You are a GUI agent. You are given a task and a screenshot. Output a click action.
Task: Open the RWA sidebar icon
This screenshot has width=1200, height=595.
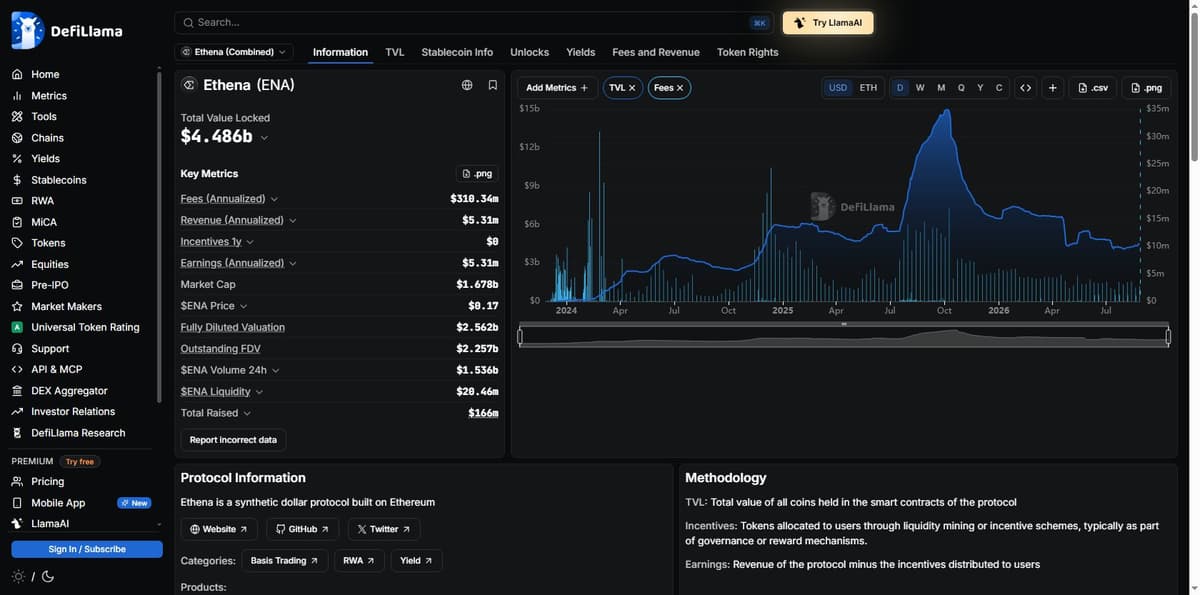17,201
